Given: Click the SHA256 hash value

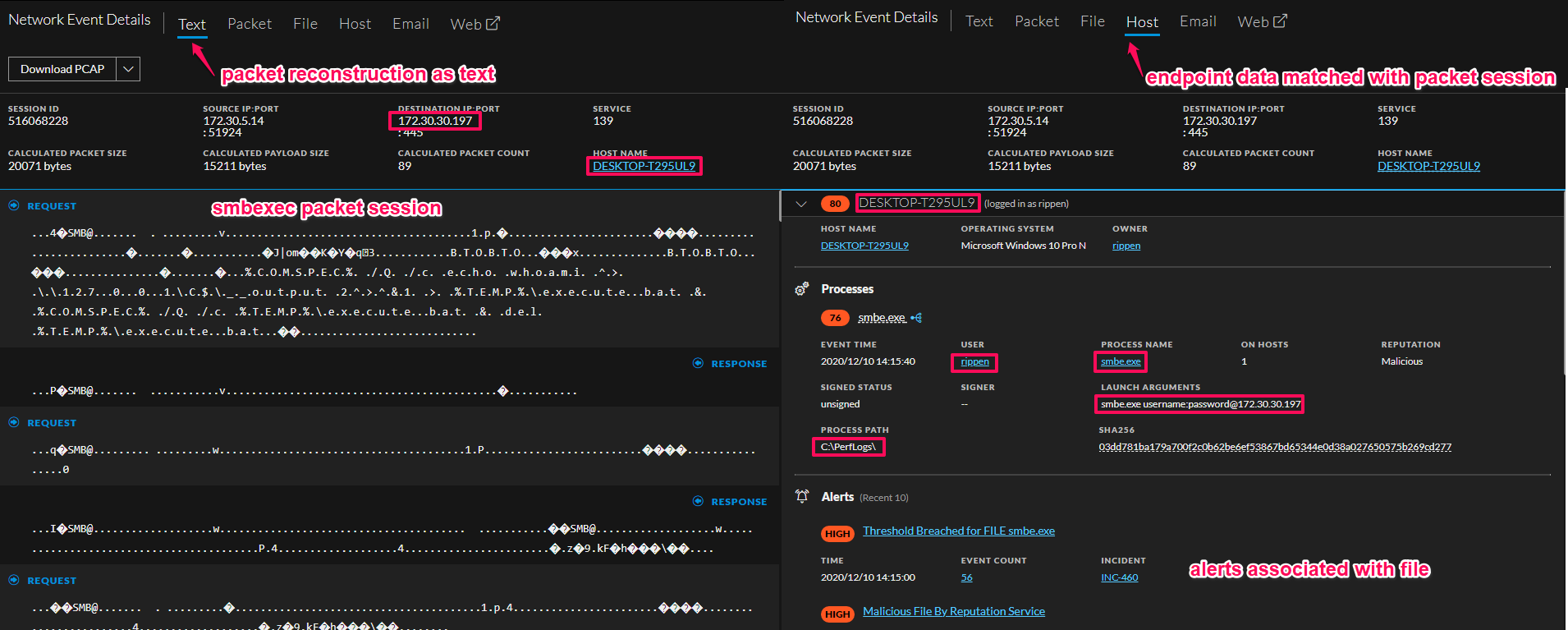Looking at the screenshot, I should (1274, 447).
